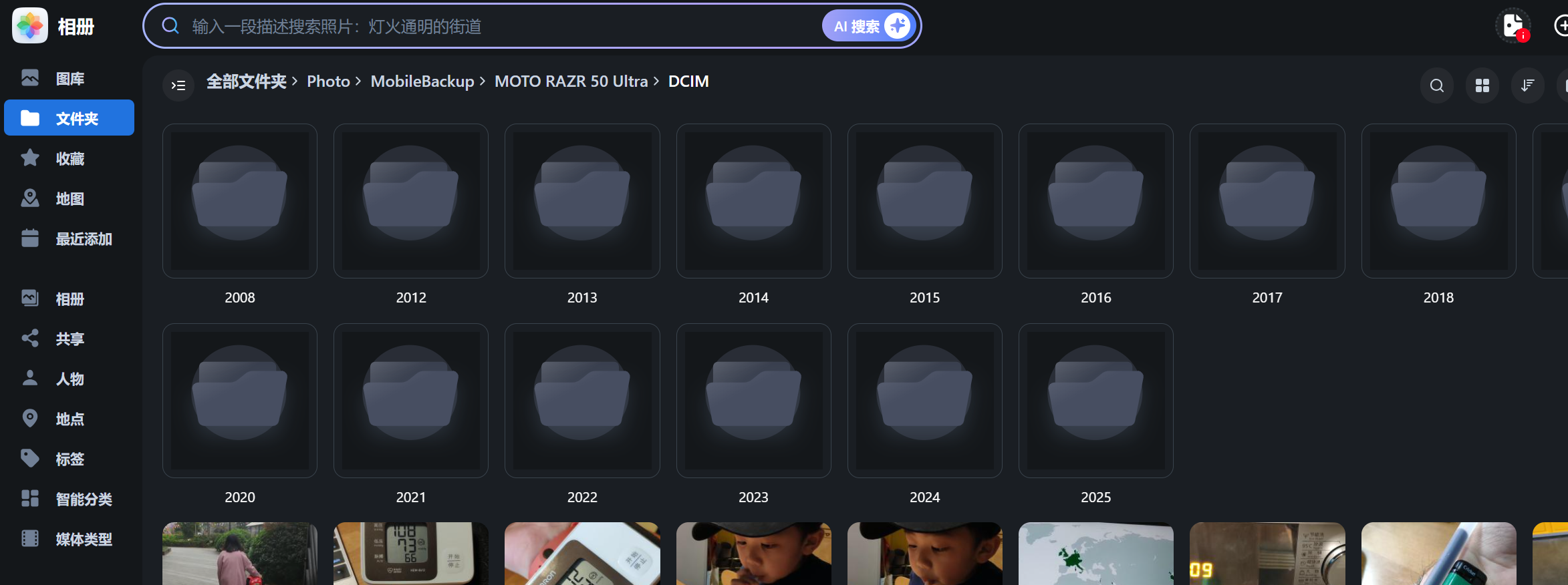Image resolution: width=1568 pixels, height=585 pixels.
Task: Click the 媒体类型 film icon
Action: pyautogui.click(x=30, y=539)
